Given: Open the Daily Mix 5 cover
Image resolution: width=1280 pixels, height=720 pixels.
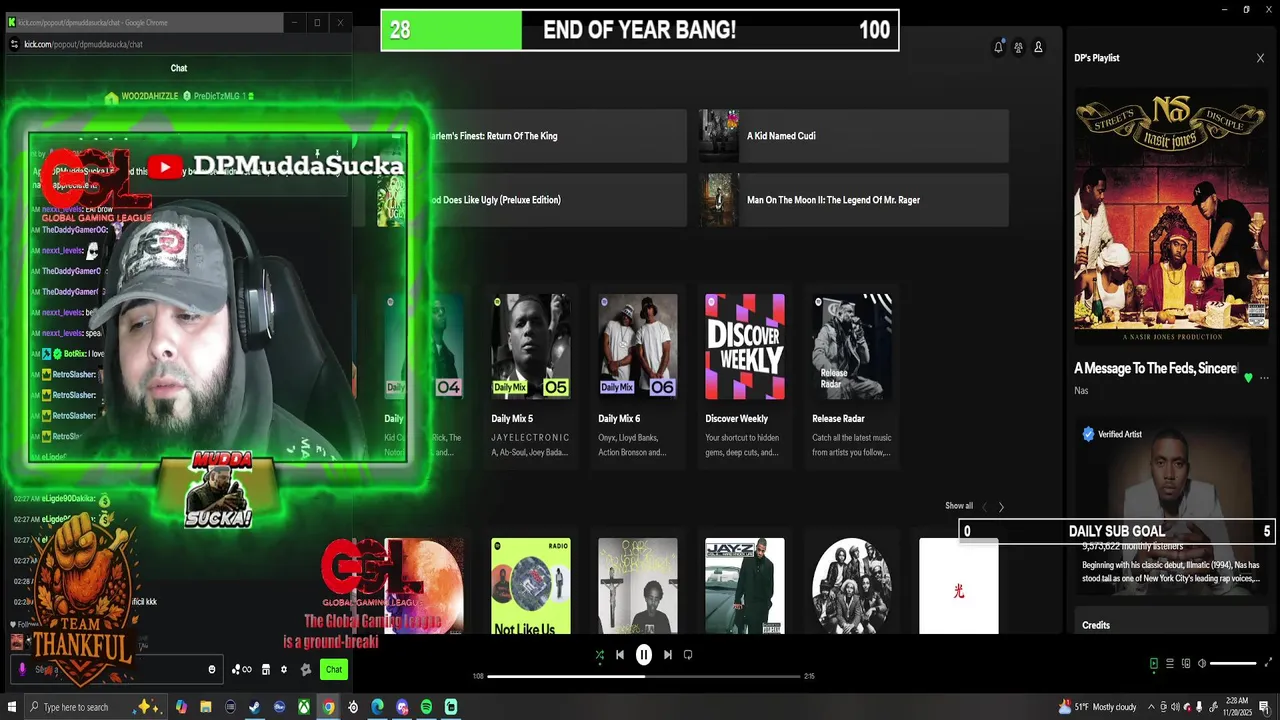Looking at the screenshot, I should point(530,346).
